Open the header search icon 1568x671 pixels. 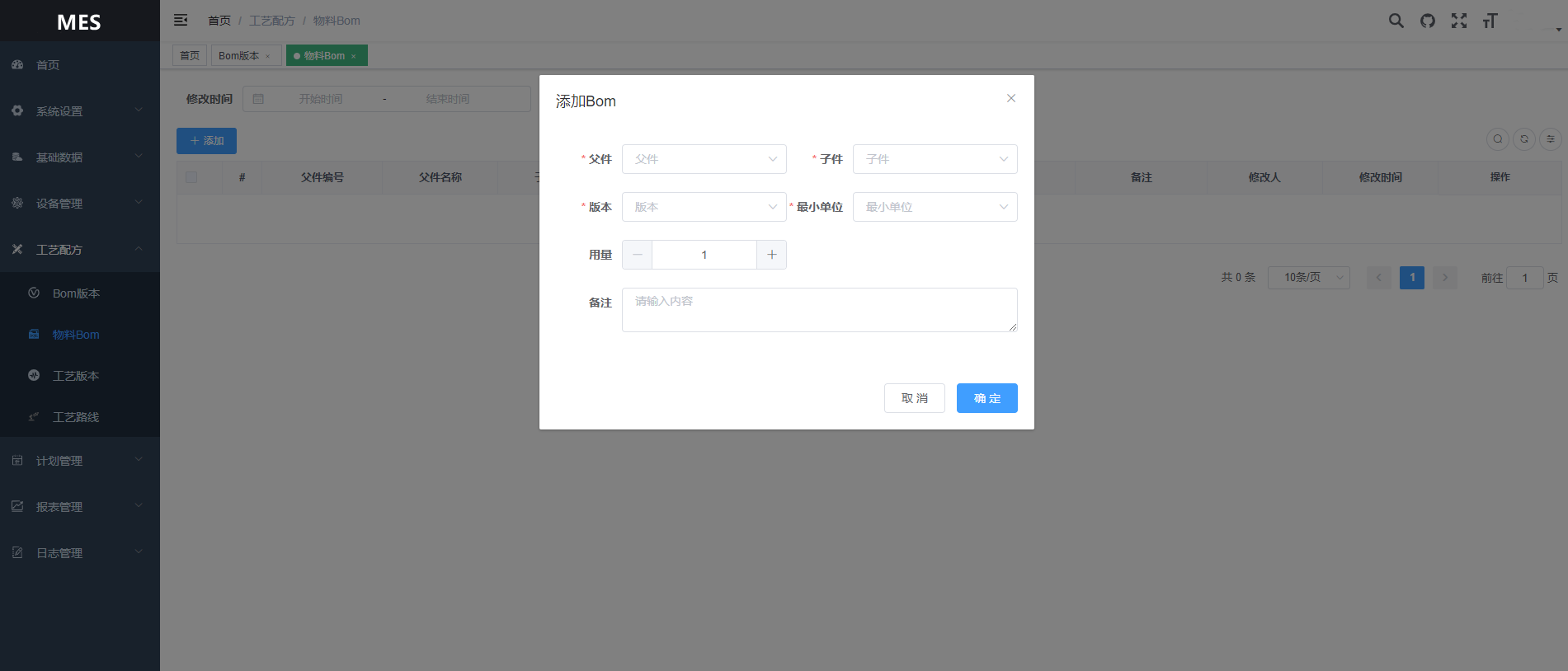click(x=1396, y=21)
